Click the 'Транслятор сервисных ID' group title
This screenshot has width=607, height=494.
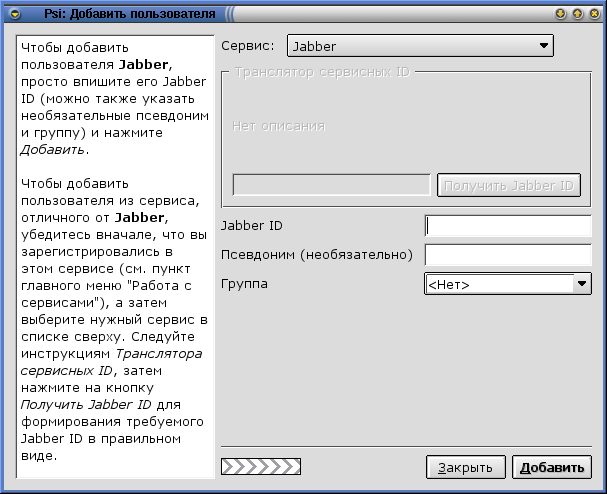[x=322, y=72]
